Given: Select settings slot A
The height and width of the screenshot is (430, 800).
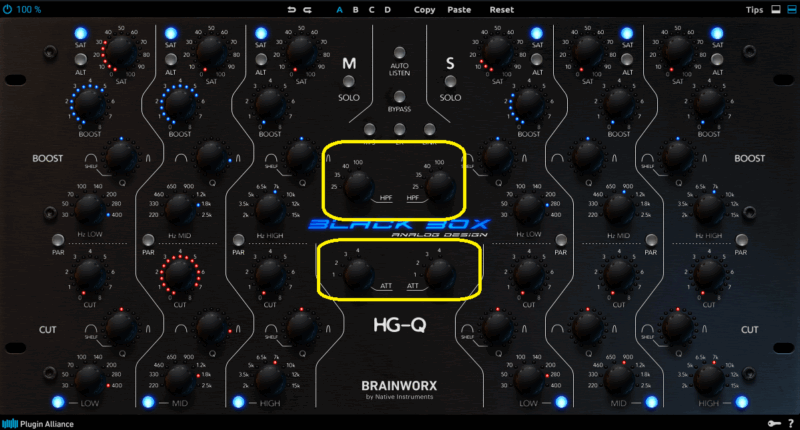Looking at the screenshot, I should tap(339, 10).
